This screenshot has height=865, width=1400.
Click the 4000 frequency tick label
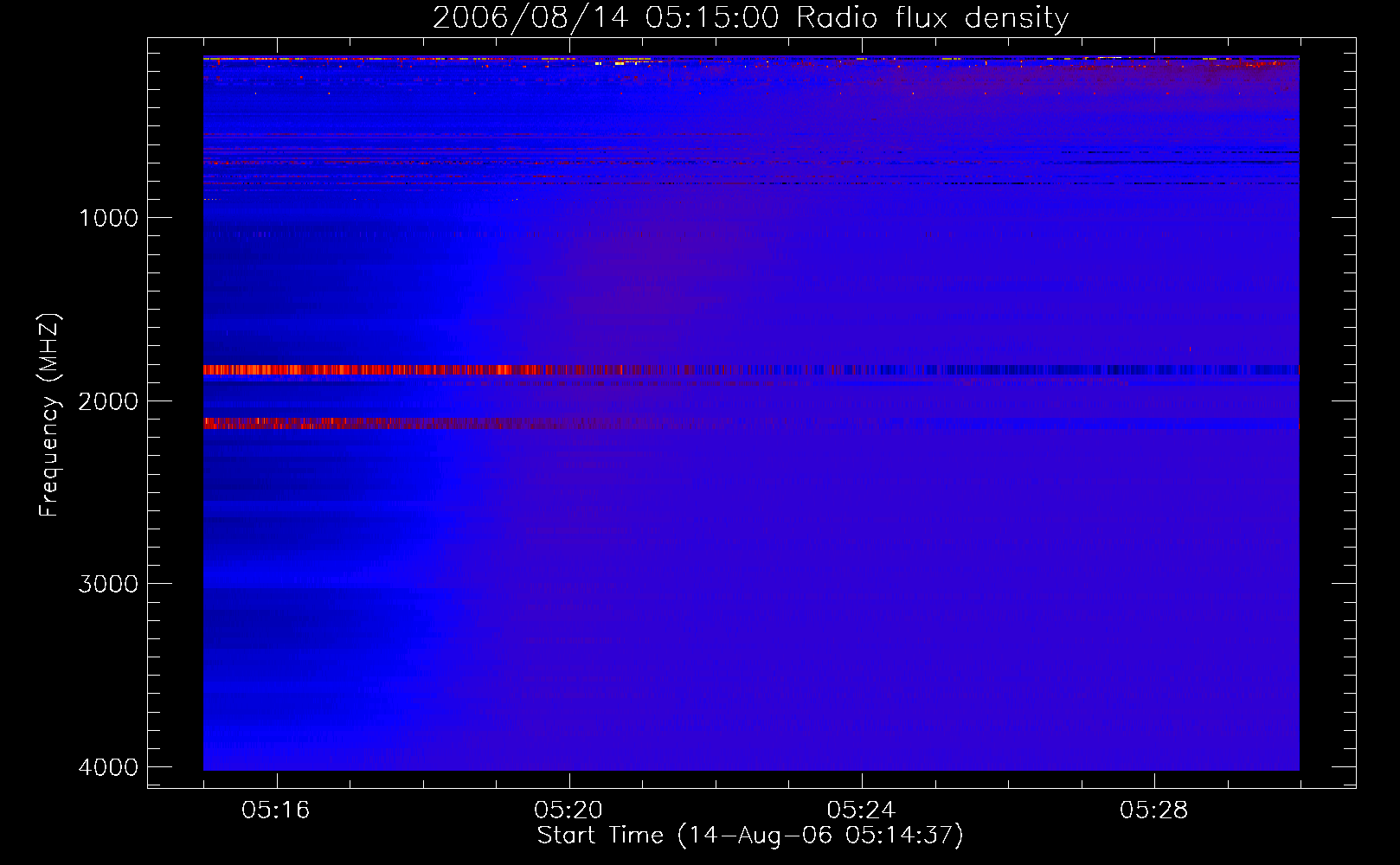pyautogui.click(x=108, y=767)
